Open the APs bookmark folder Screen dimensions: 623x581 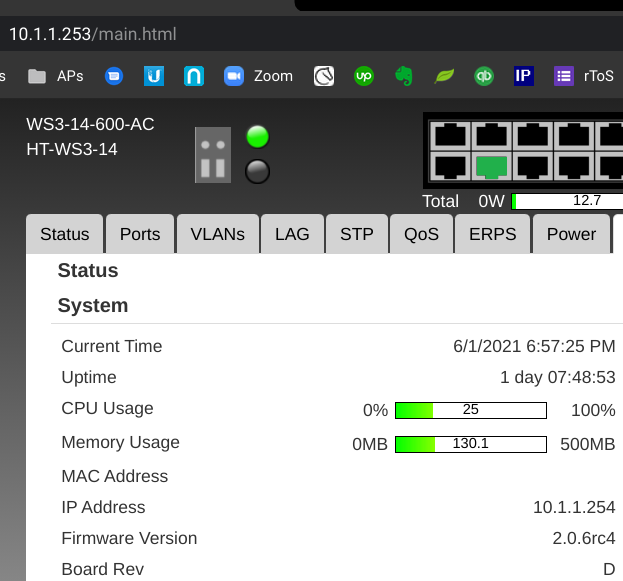click(56, 76)
